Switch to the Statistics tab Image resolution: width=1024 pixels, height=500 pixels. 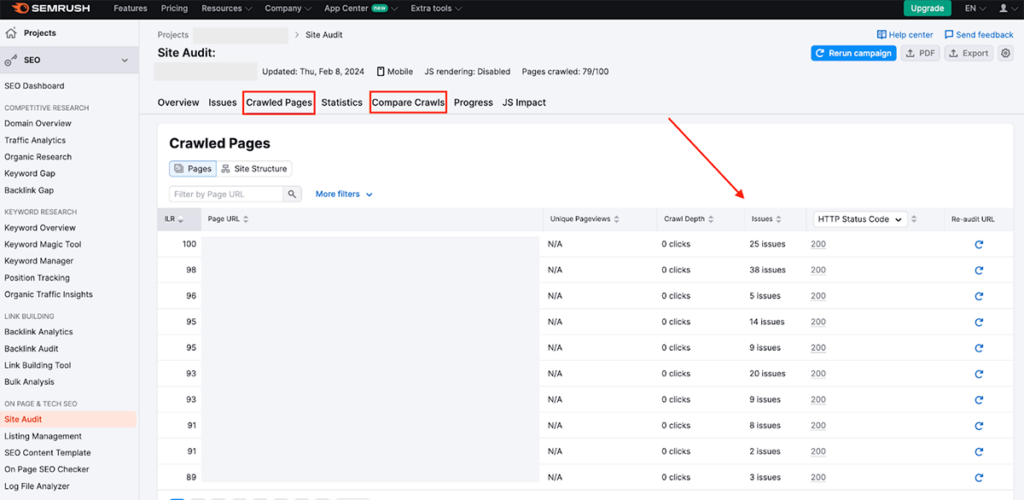click(x=341, y=102)
